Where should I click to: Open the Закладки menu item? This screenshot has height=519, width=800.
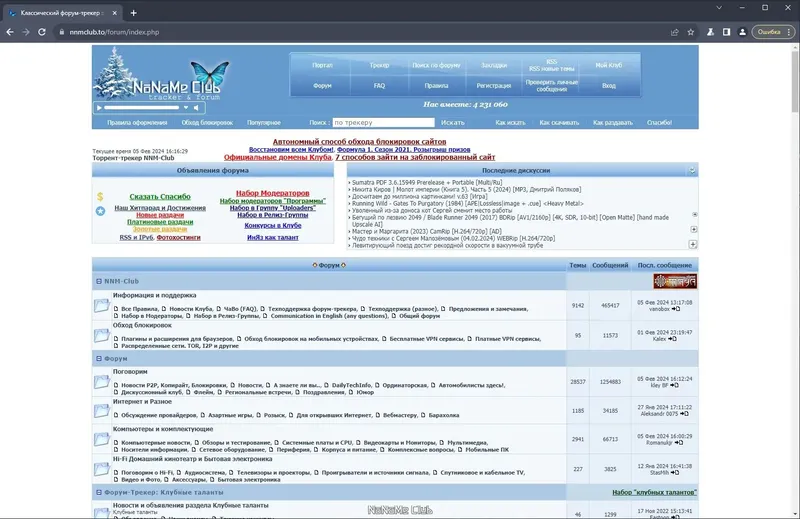point(494,65)
